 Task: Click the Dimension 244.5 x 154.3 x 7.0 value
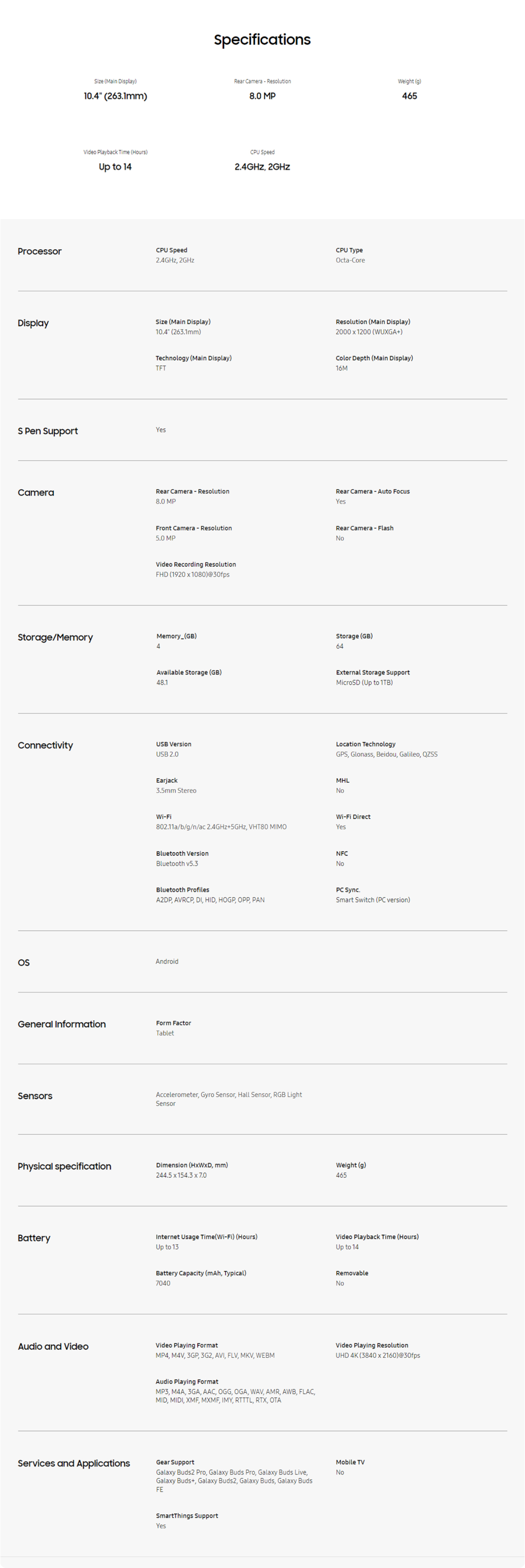point(181,1175)
